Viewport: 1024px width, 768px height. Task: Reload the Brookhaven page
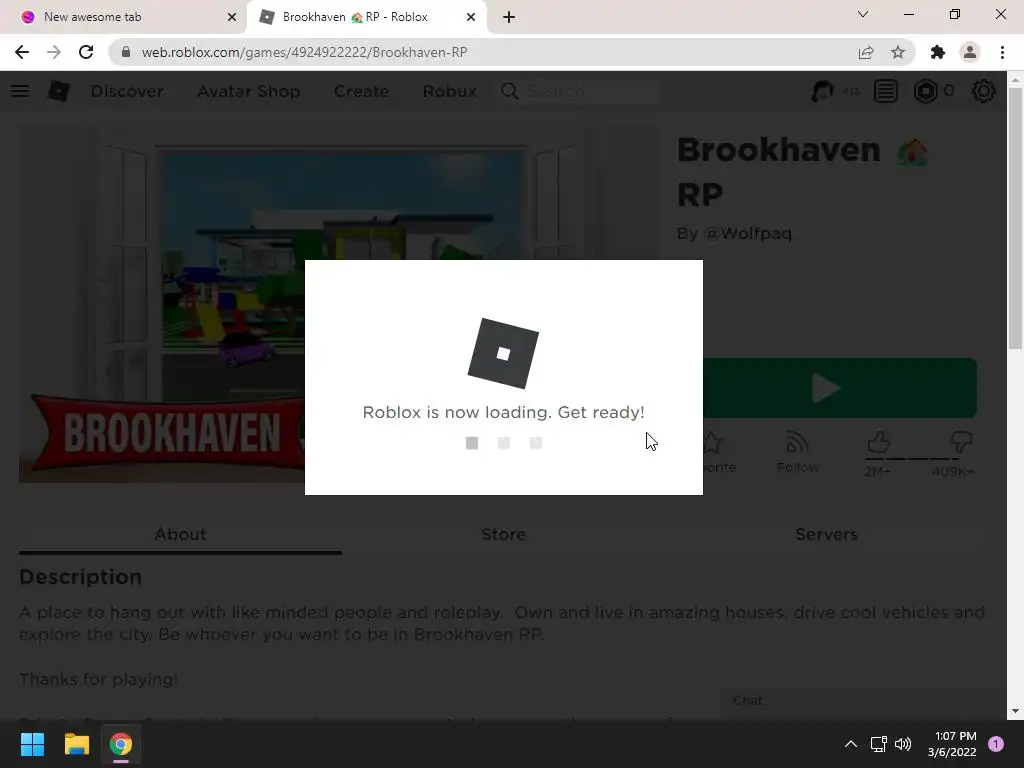pos(86,52)
